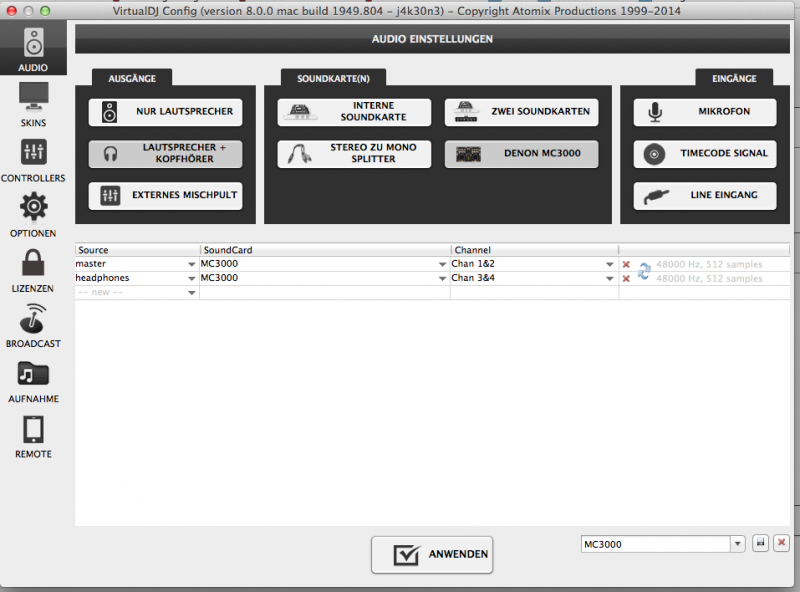Open the Chan 1&2 channel dropdown
Viewport: 800px width, 592px height.
click(610, 264)
